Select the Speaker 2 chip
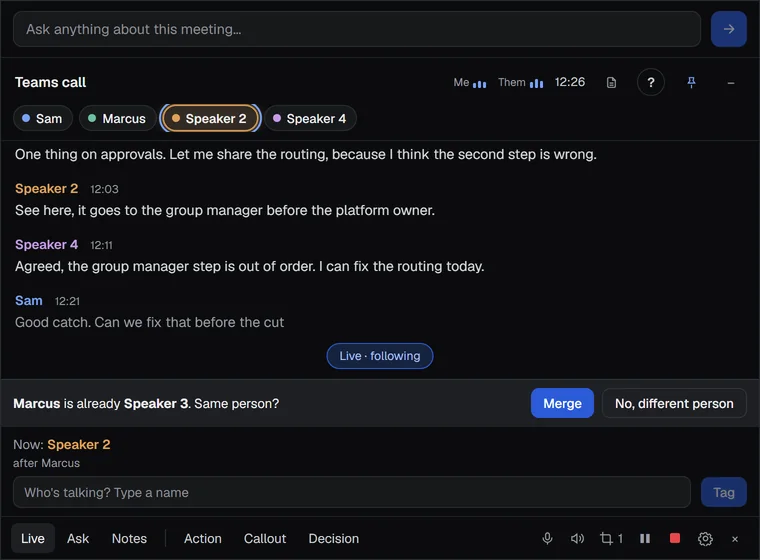Viewport: 760px width, 560px height. point(210,118)
